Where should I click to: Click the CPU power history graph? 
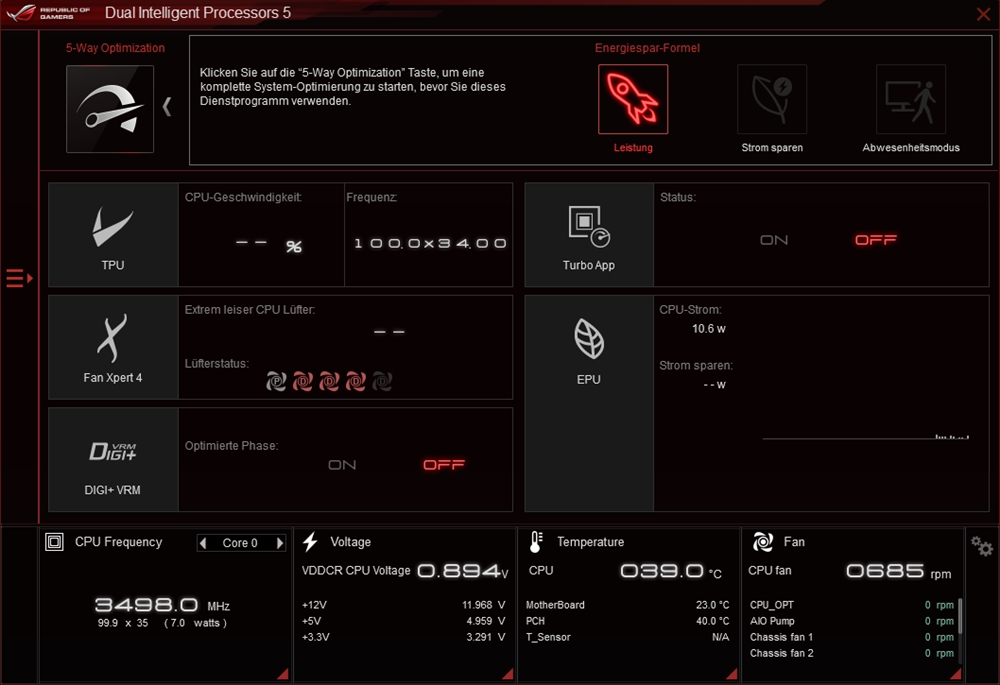[866, 437]
